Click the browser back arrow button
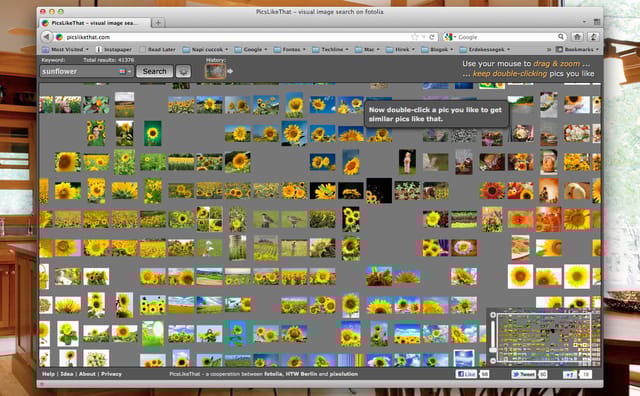The height and width of the screenshot is (396, 640). click(x=46, y=37)
